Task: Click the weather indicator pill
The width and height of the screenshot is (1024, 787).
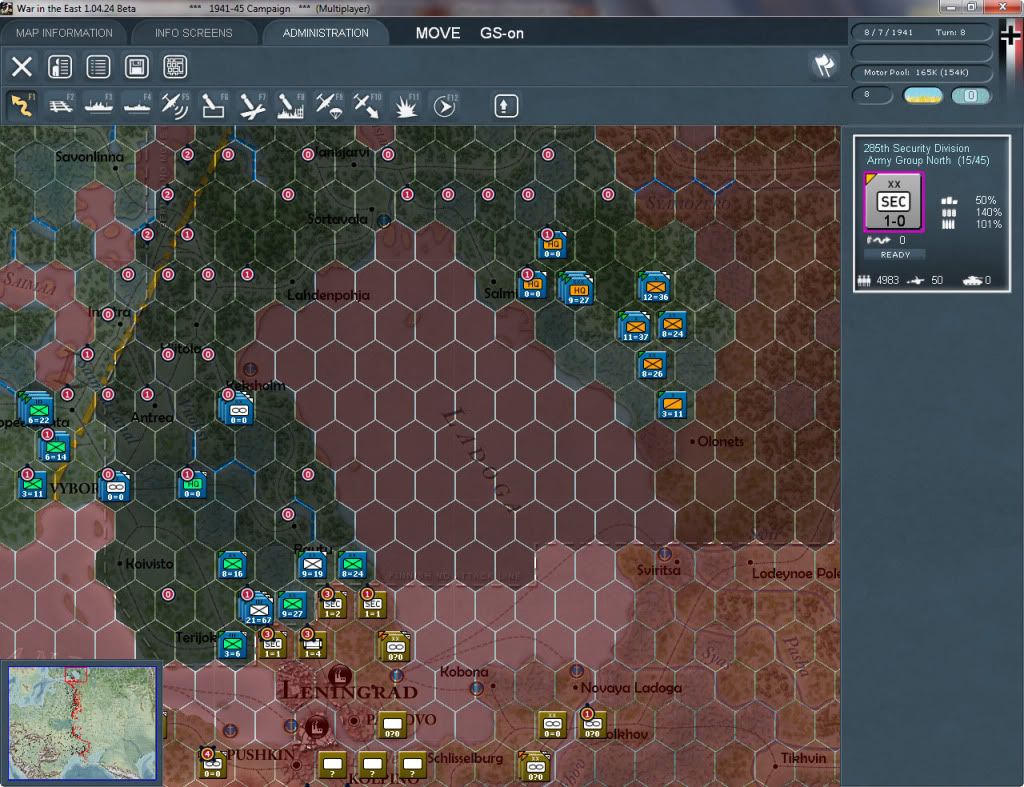Action: [x=922, y=95]
